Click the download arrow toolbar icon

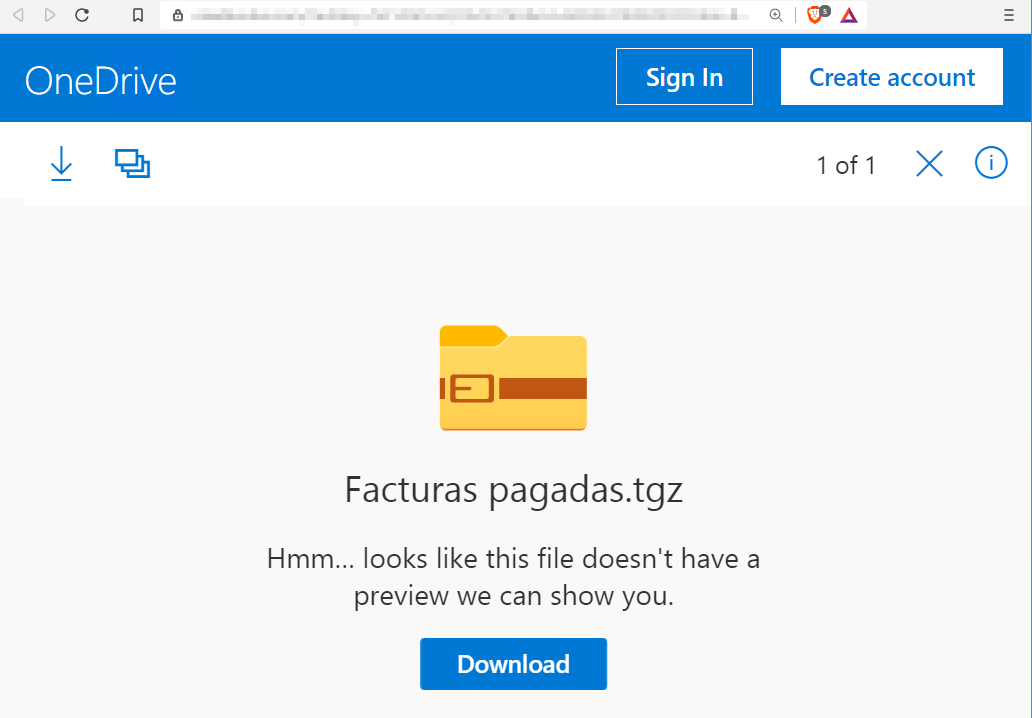[x=62, y=164]
